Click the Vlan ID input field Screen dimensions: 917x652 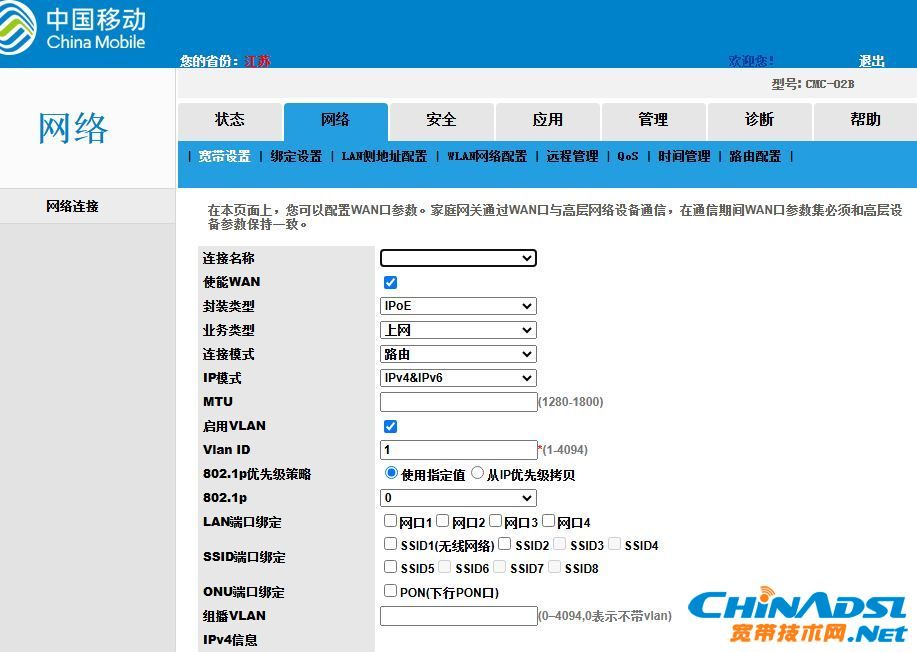click(458, 450)
